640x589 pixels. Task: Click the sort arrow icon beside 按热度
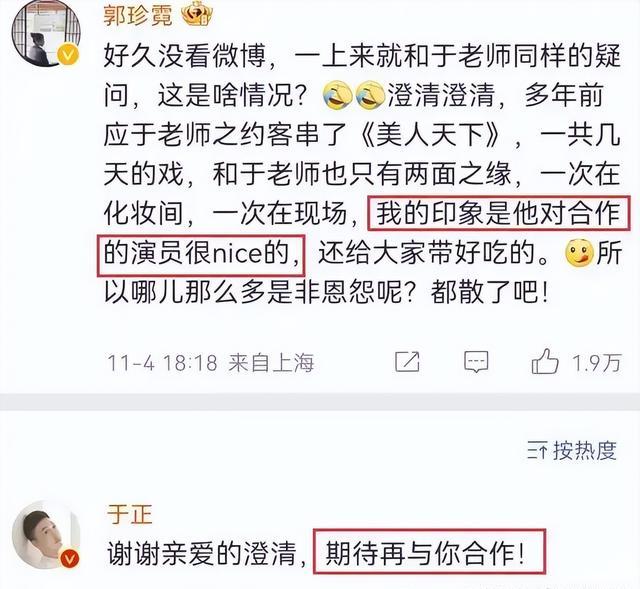[x=537, y=451]
